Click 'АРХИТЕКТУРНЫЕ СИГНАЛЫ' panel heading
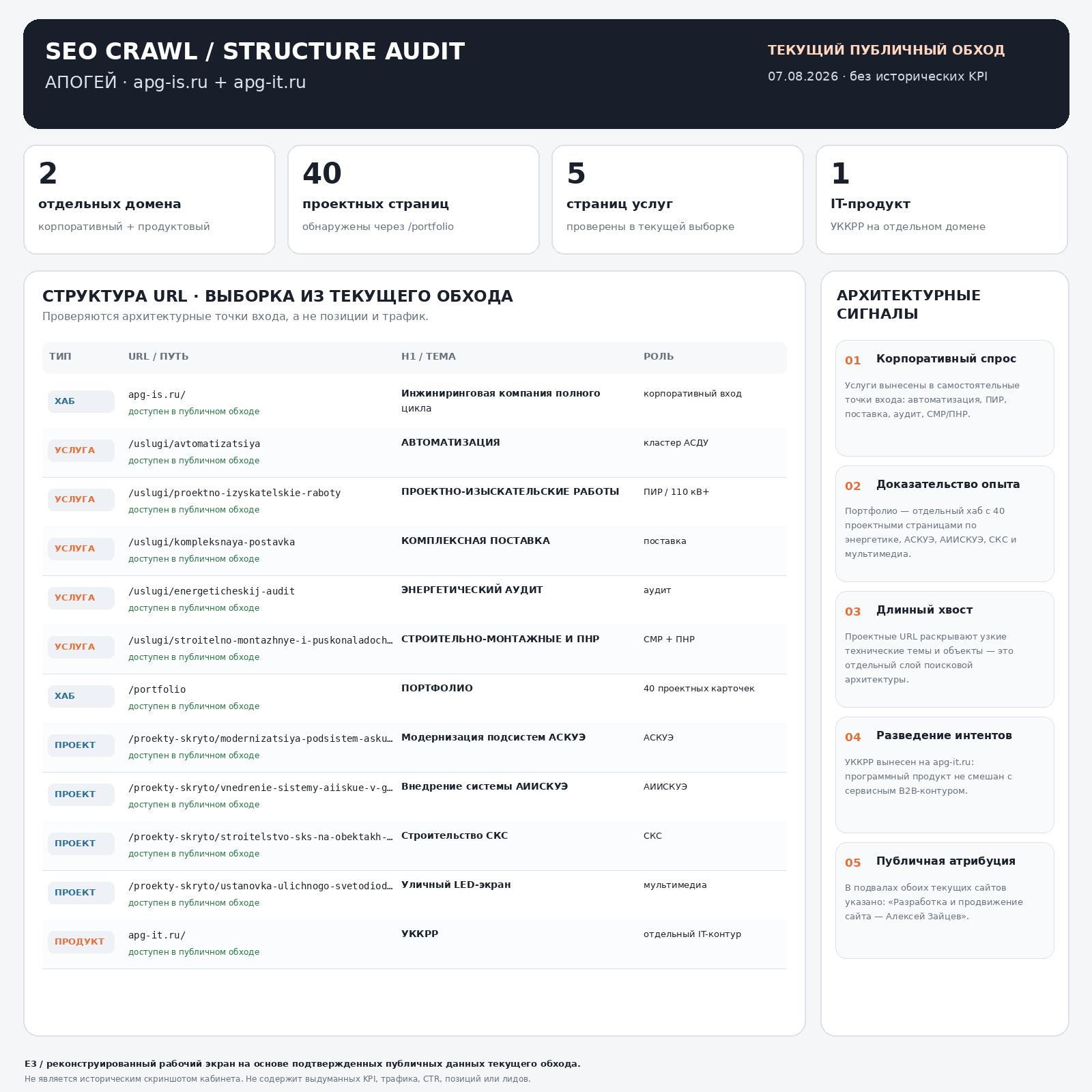The image size is (1092, 1092). pyautogui.click(x=908, y=304)
